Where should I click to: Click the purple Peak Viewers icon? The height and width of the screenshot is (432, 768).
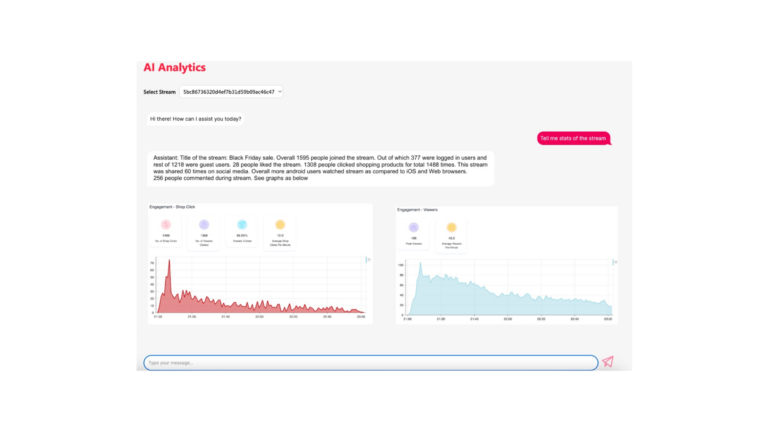tap(414, 228)
